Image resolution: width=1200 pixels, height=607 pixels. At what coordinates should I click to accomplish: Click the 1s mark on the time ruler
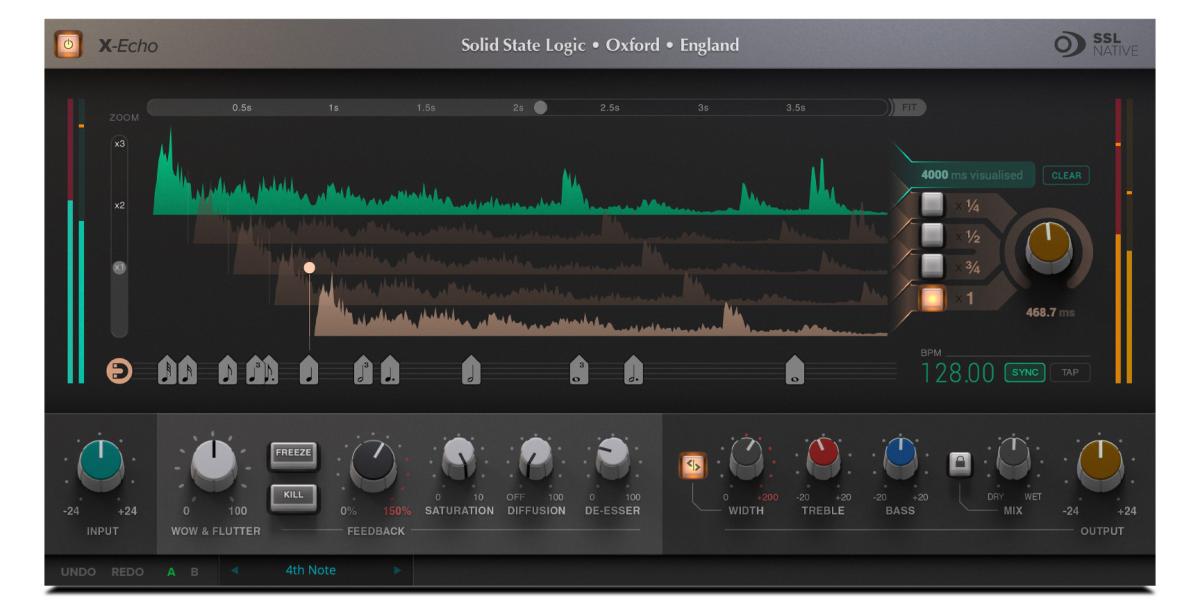click(x=333, y=108)
